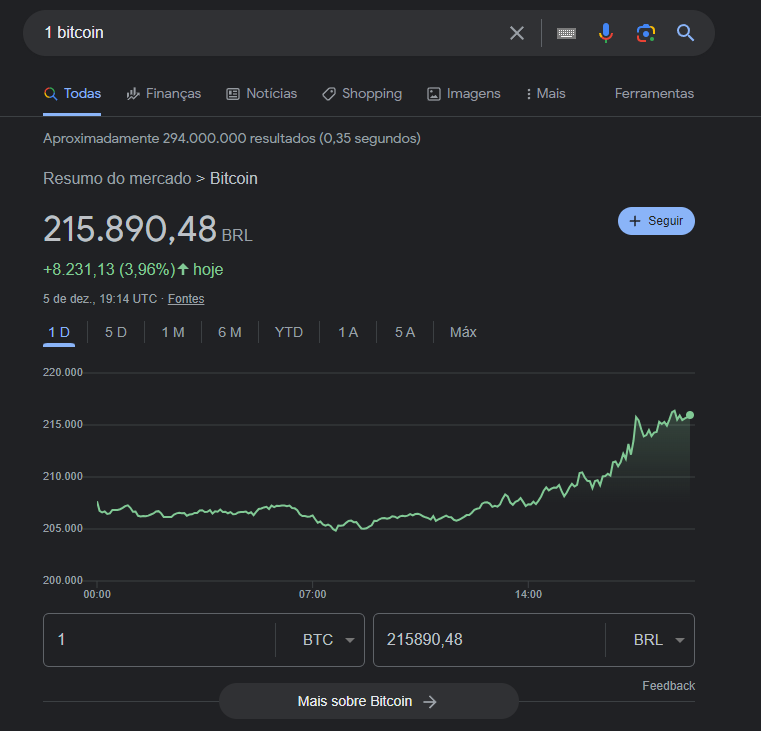The height and width of the screenshot is (731, 761).
Task: Select the YTD chart range
Action: tap(289, 332)
